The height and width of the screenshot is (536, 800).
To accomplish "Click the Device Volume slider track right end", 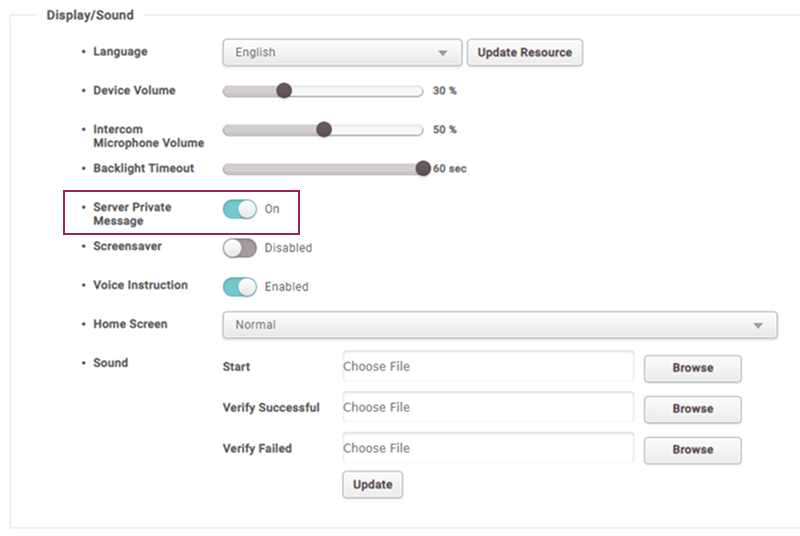I will pyautogui.click(x=418, y=91).
